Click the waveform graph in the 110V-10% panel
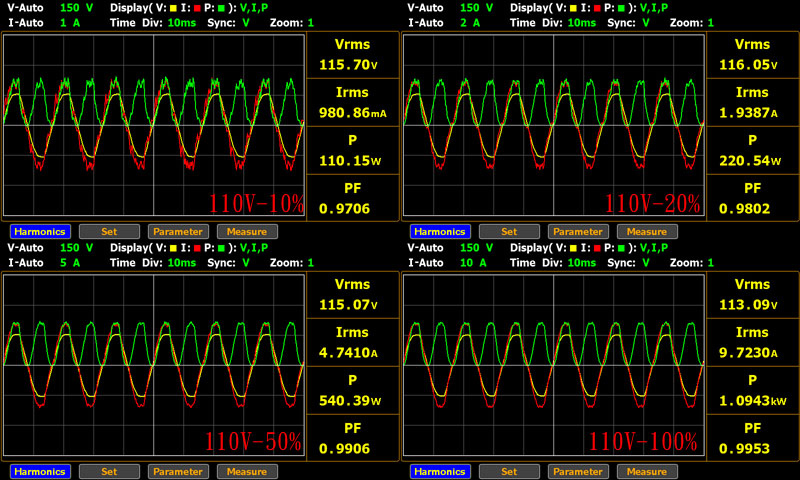Viewport: 800px width, 480px height. (154, 125)
